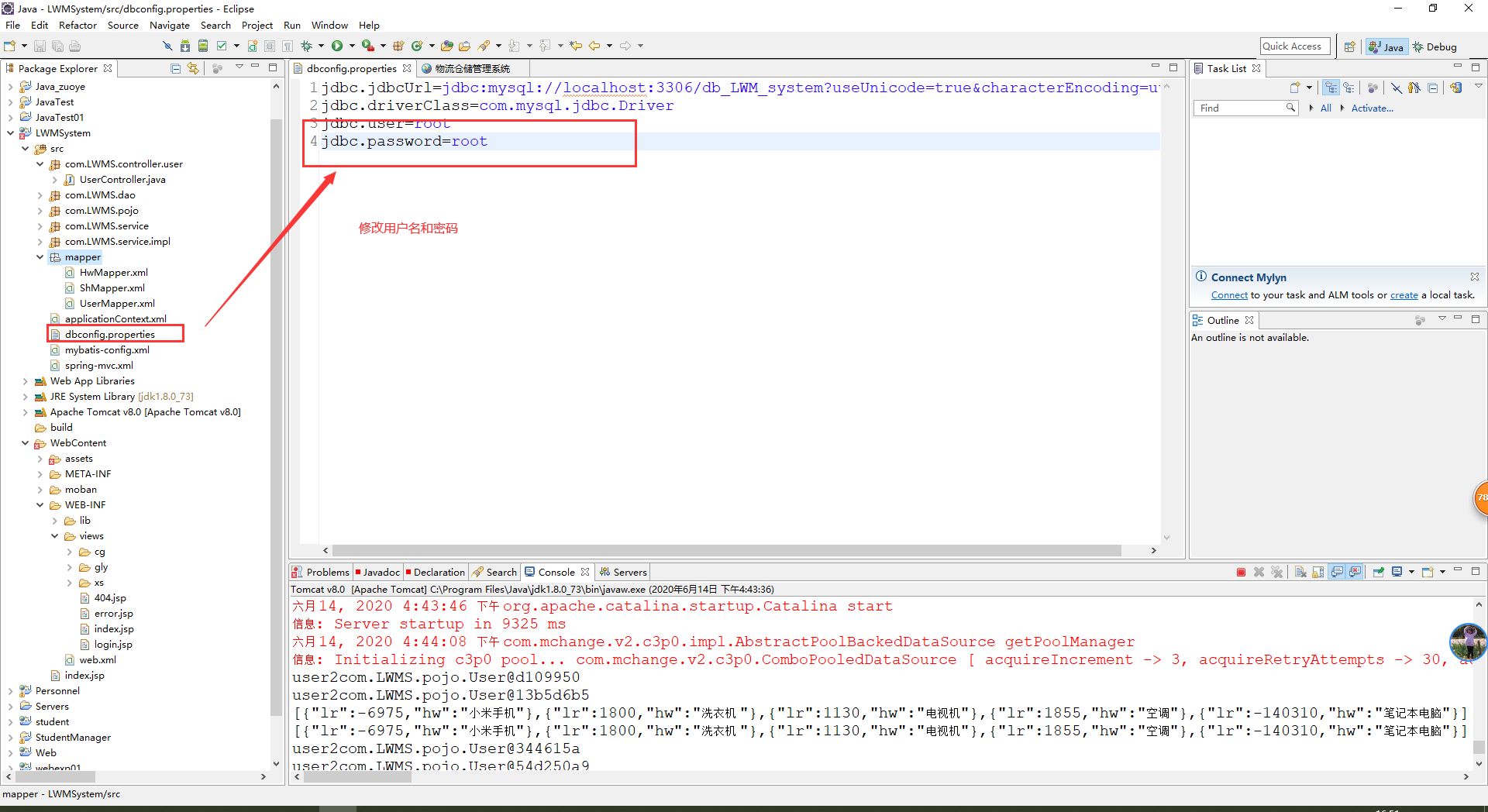1488x812 pixels.
Task: Click the Pin Console icon
Action: click(x=1379, y=572)
